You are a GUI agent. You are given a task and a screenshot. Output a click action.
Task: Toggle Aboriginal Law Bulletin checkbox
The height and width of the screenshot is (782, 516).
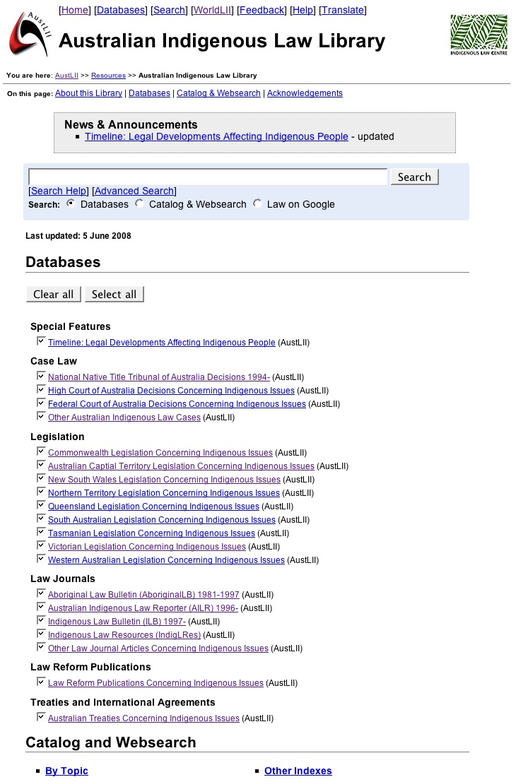tap(41, 593)
